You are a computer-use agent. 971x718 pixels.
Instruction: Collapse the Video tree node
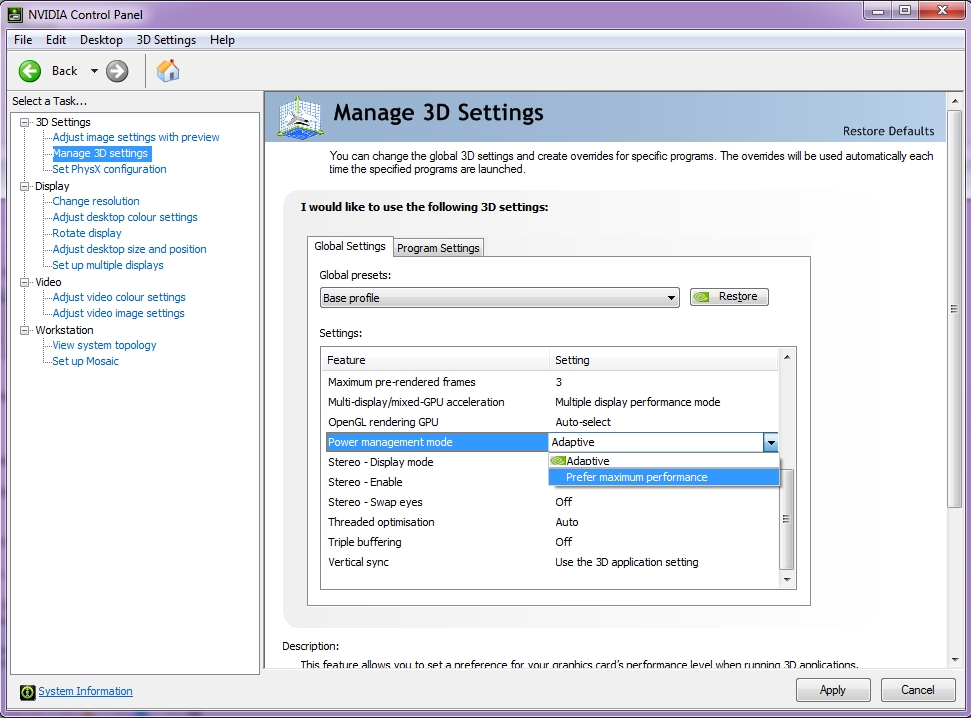tap(25, 282)
